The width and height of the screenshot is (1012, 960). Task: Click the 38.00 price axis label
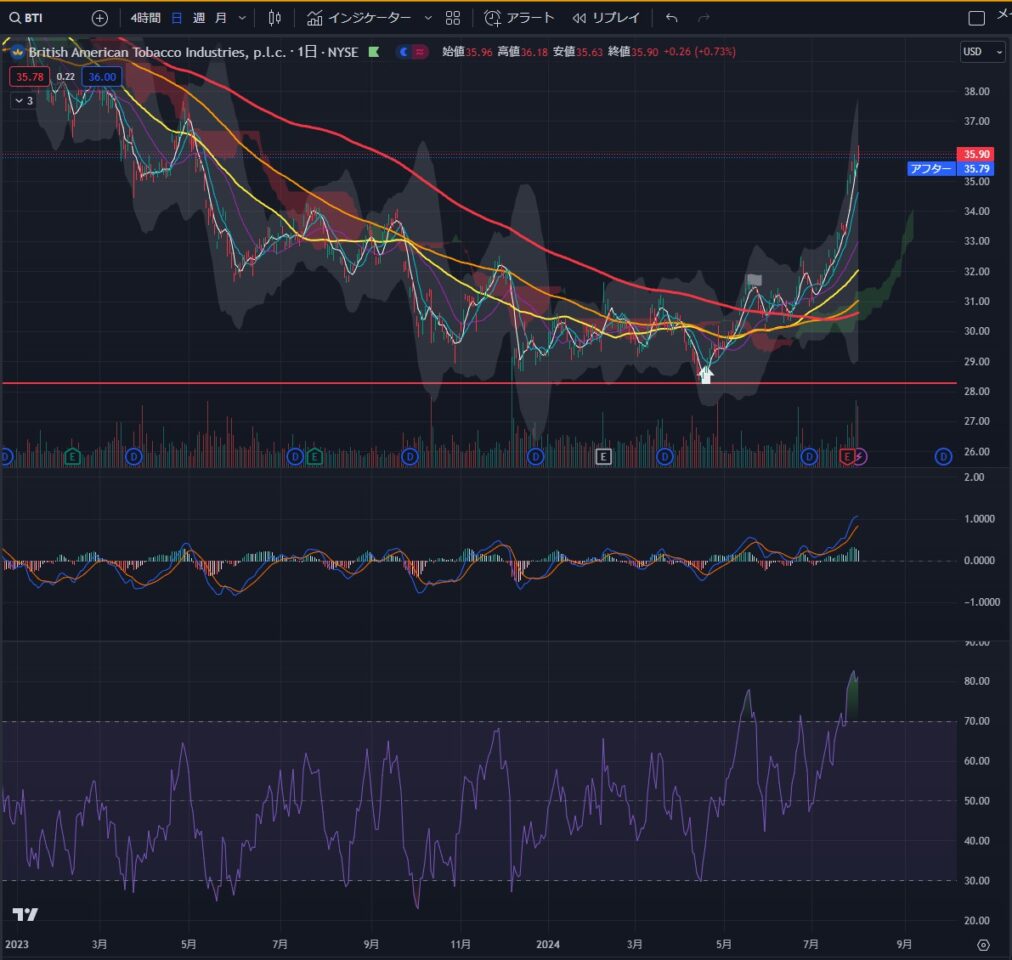tap(977, 92)
